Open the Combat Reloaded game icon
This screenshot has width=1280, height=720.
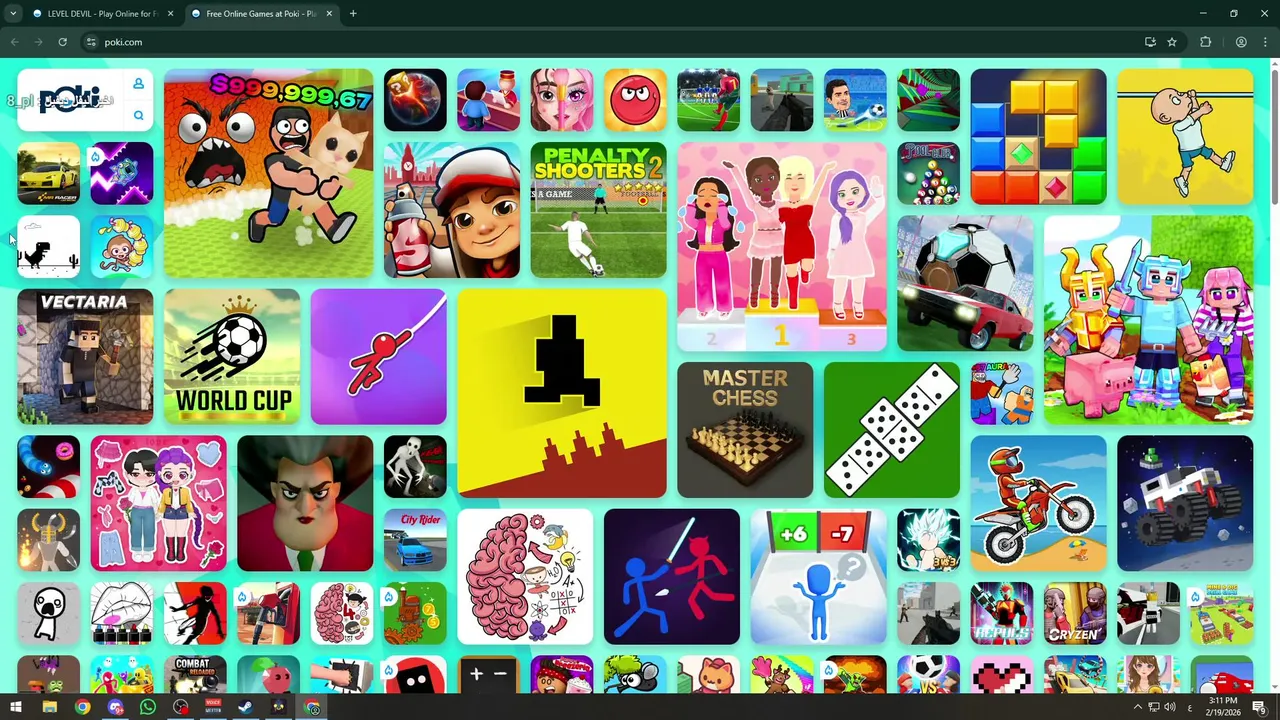pos(195,675)
